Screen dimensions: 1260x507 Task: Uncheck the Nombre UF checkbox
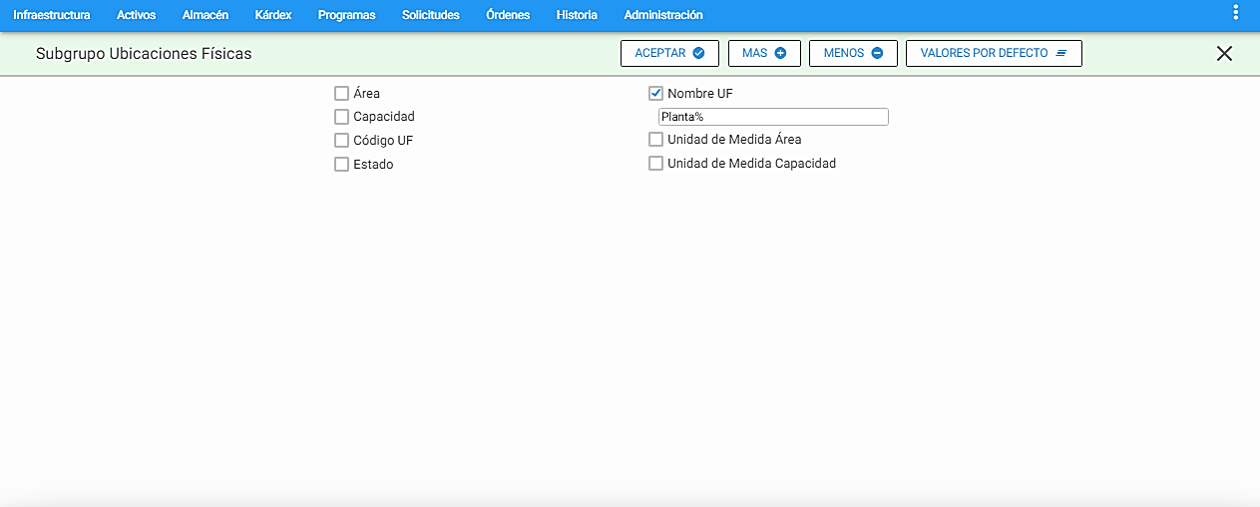[x=656, y=93]
